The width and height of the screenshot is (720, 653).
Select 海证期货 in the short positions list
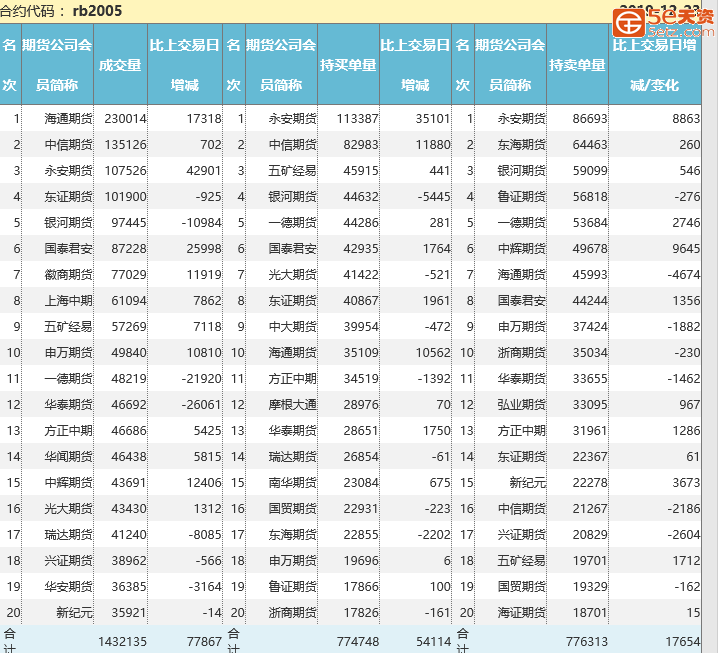click(x=522, y=614)
